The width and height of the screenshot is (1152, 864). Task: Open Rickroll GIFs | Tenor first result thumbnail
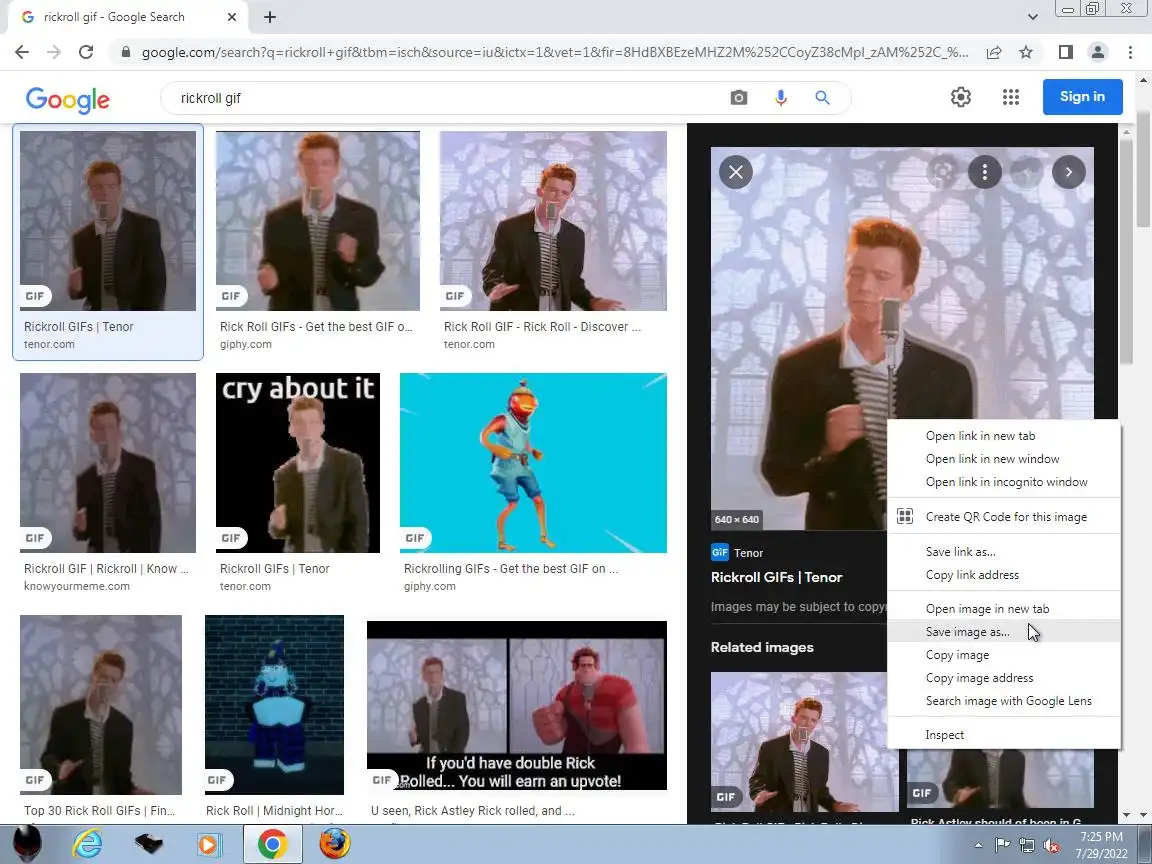coord(108,220)
